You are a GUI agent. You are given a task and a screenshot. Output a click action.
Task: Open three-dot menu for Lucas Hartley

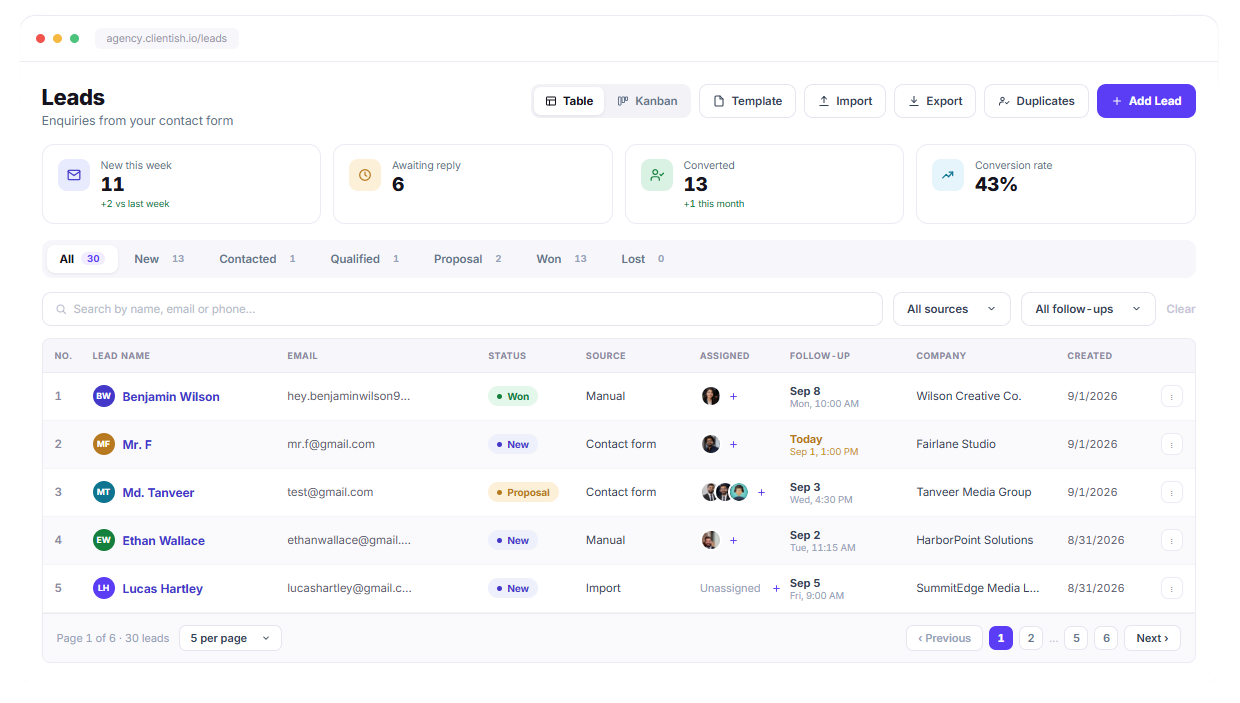[1172, 588]
